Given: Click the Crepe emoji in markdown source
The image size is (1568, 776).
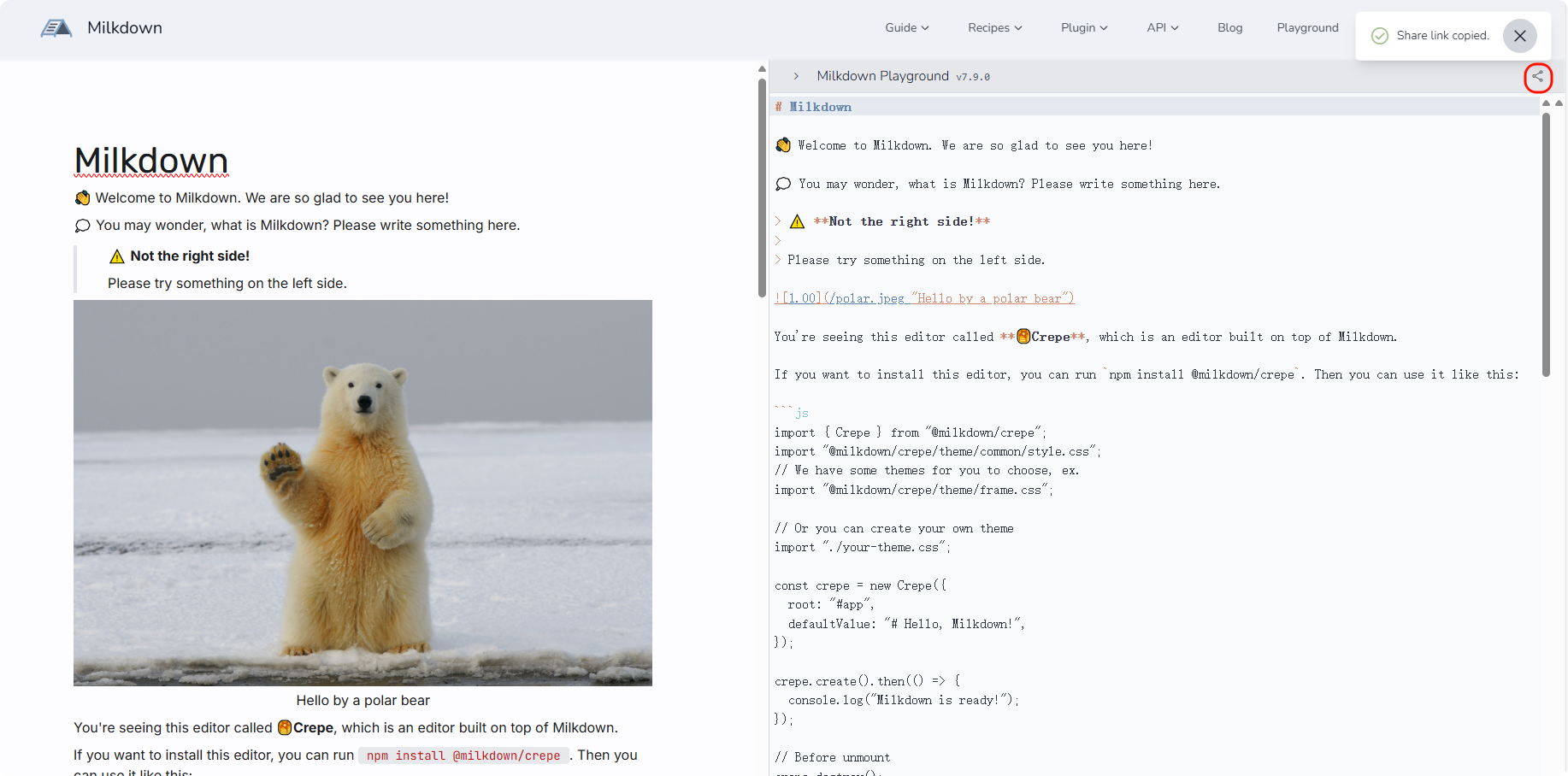Looking at the screenshot, I should [x=1023, y=337].
